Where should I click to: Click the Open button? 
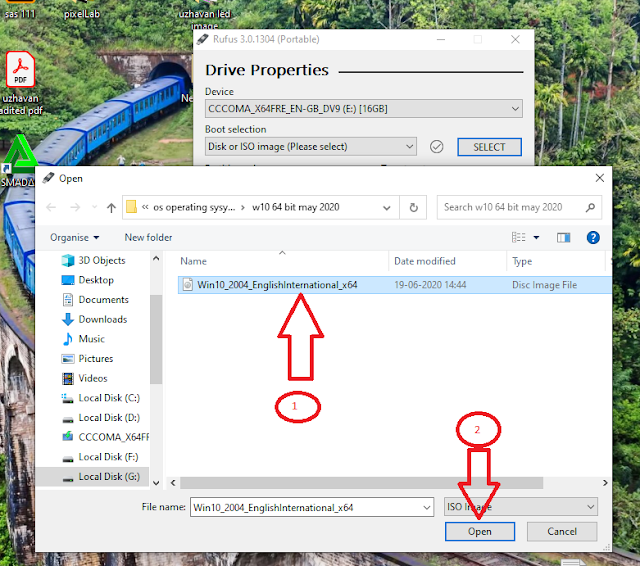pyautogui.click(x=480, y=531)
